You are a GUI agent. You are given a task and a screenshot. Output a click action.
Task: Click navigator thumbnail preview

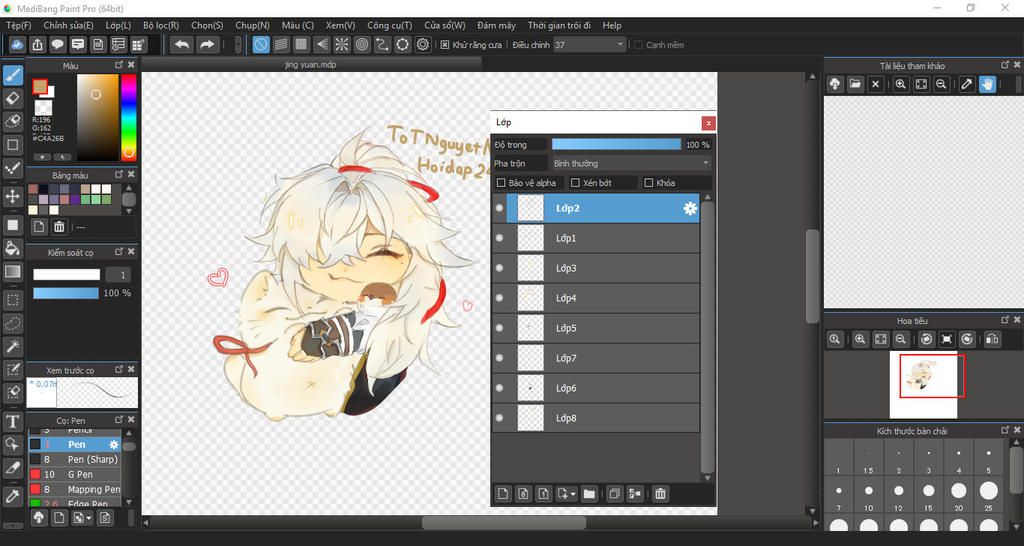(923, 385)
